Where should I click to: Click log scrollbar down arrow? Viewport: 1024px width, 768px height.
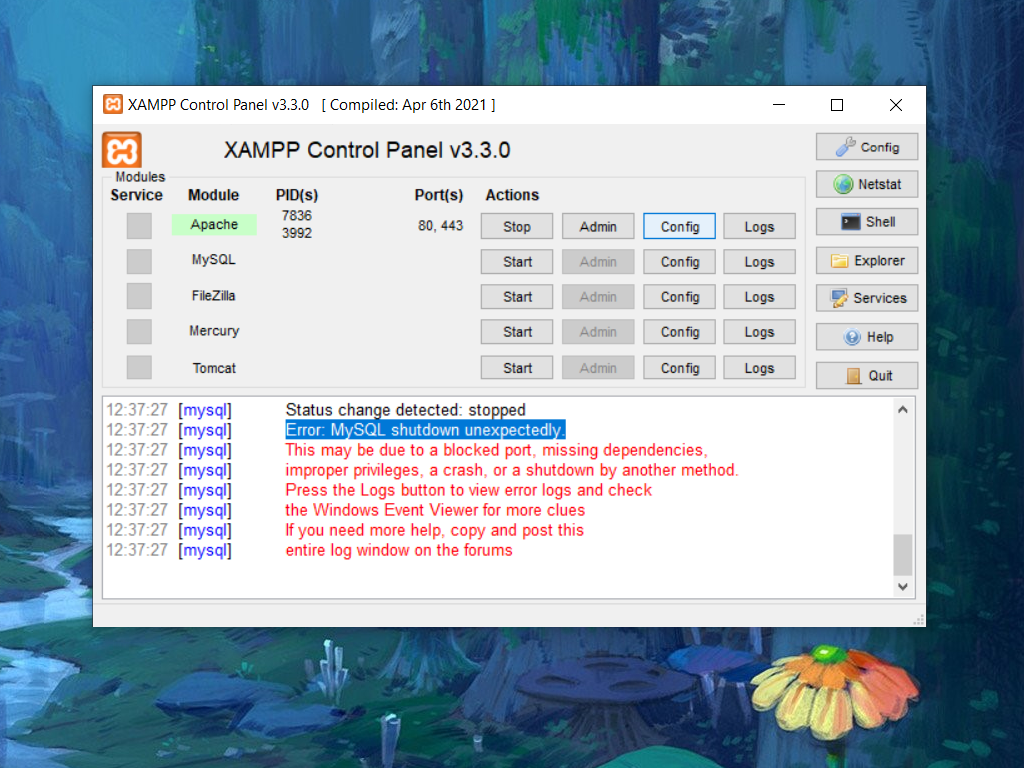pos(903,586)
